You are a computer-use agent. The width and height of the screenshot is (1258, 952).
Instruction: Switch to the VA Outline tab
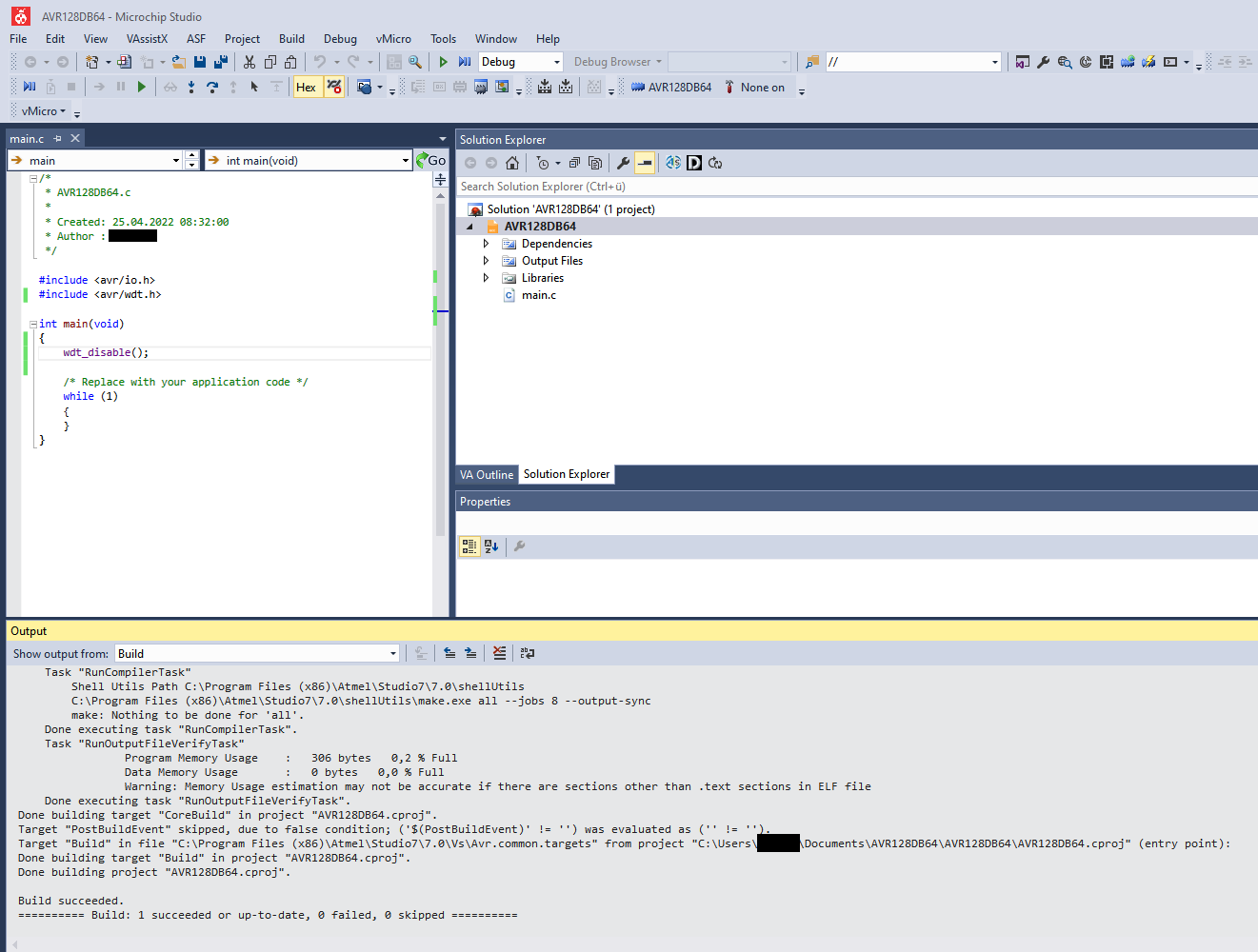pyautogui.click(x=487, y=474)
